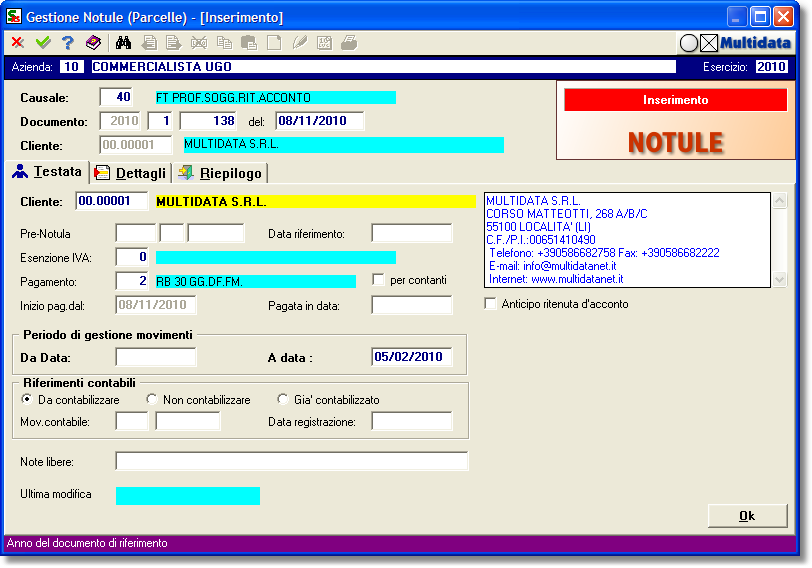Click the second narrow Pre-Notula field
Image resolution: width=812 pixels, height=568 pixels.
171,233
